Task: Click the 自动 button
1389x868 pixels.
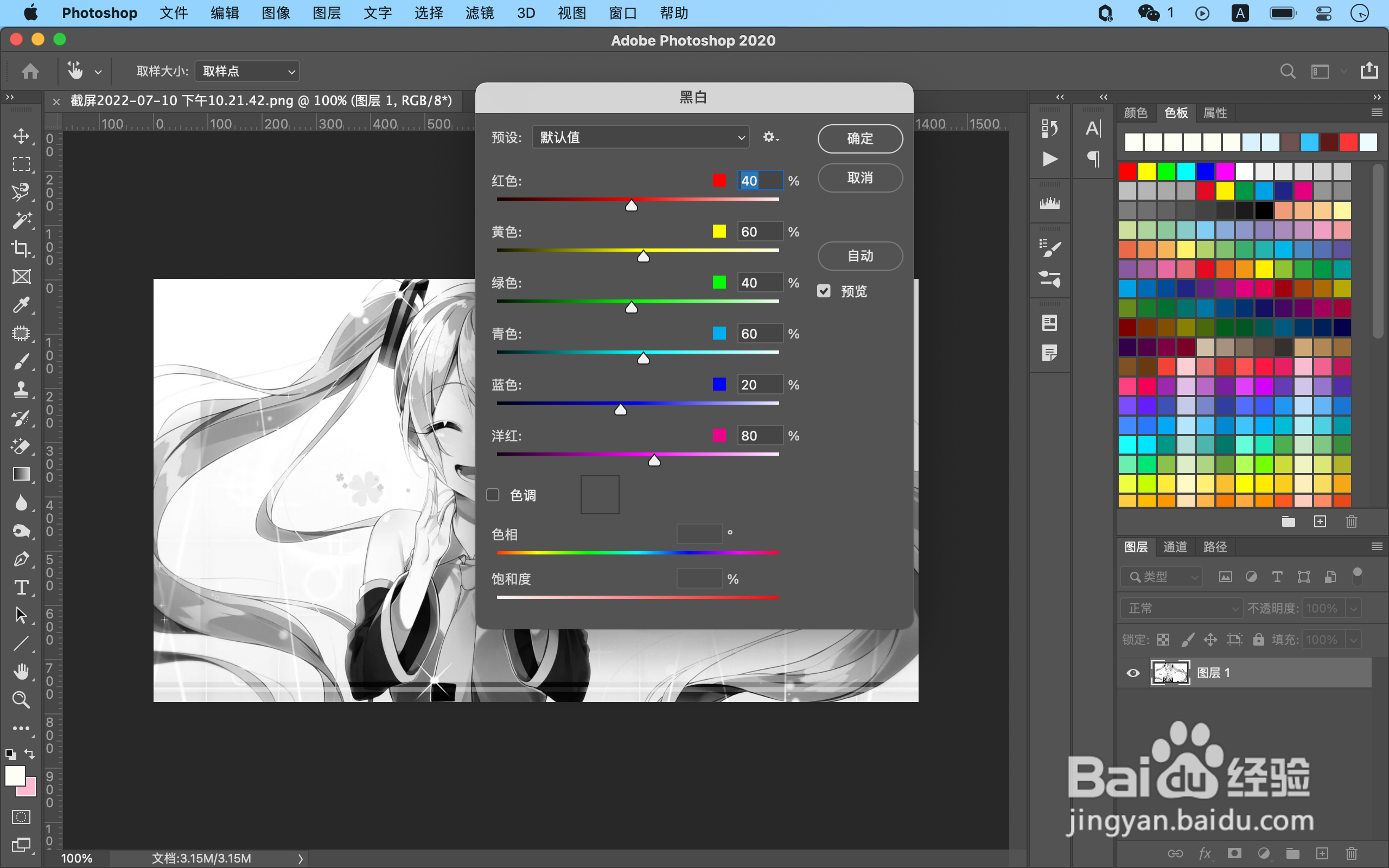Action: pos(860,256)
